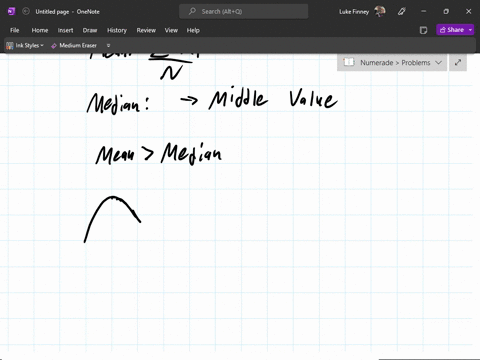Minimize the OneNote window
The height and width of the screenshot is (360, 480).
click(x=424, y=11)
